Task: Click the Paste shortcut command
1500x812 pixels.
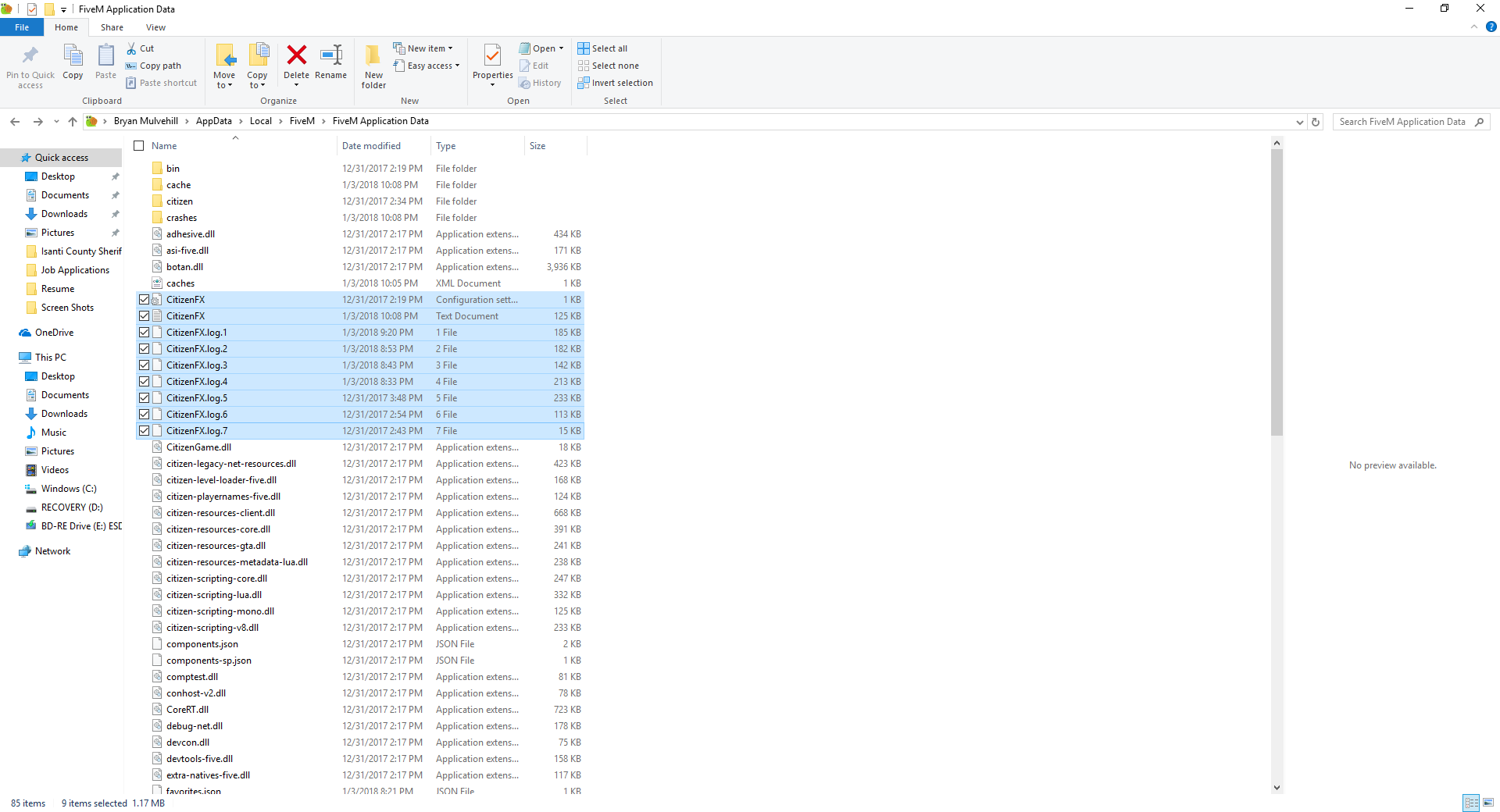Action: pos(162,83)
